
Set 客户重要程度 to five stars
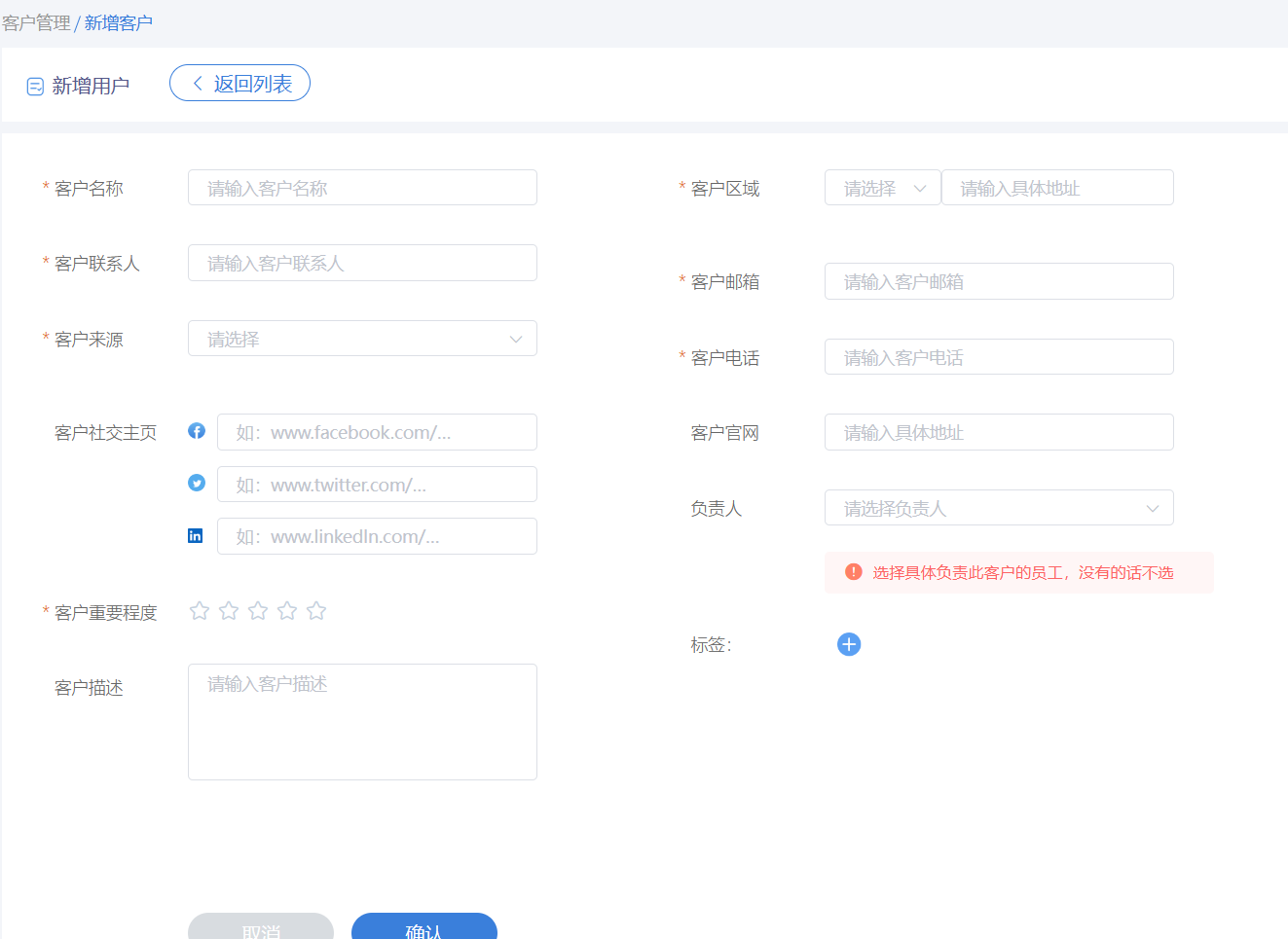click(316, 611)
